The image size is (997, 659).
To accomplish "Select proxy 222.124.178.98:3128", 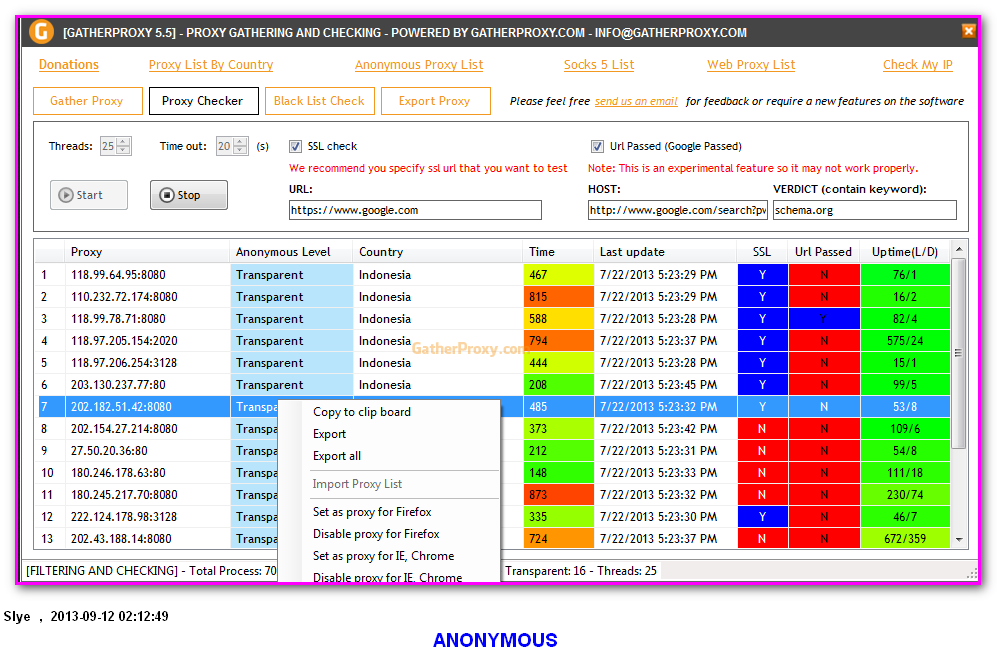I will coord(493,517).
